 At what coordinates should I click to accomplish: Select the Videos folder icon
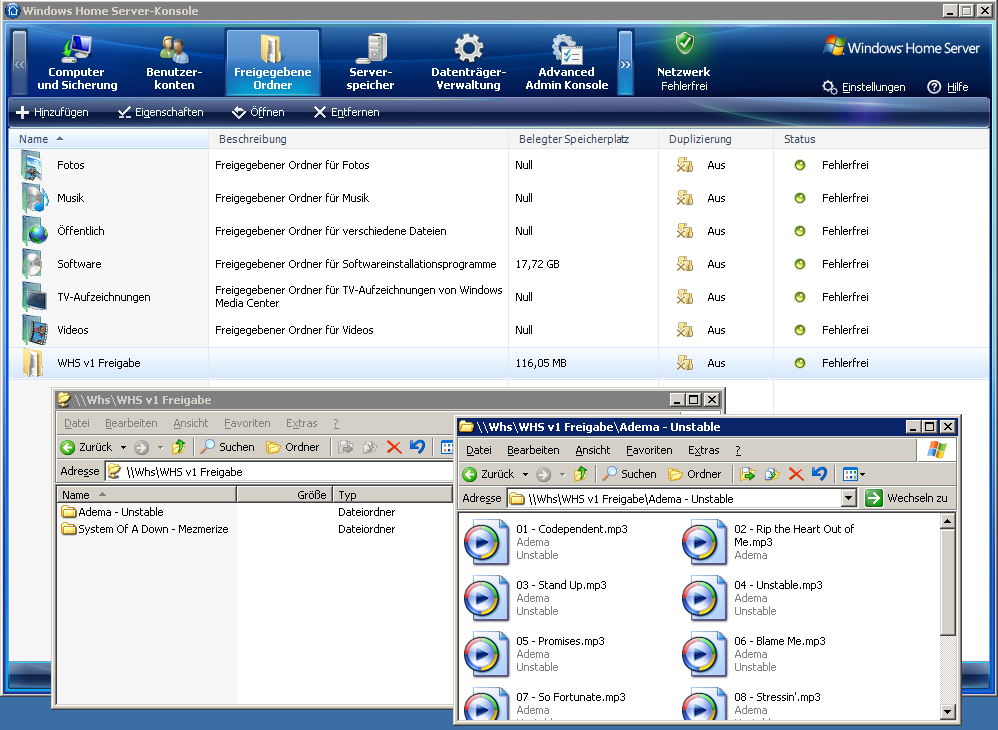[x=34, y=330]
